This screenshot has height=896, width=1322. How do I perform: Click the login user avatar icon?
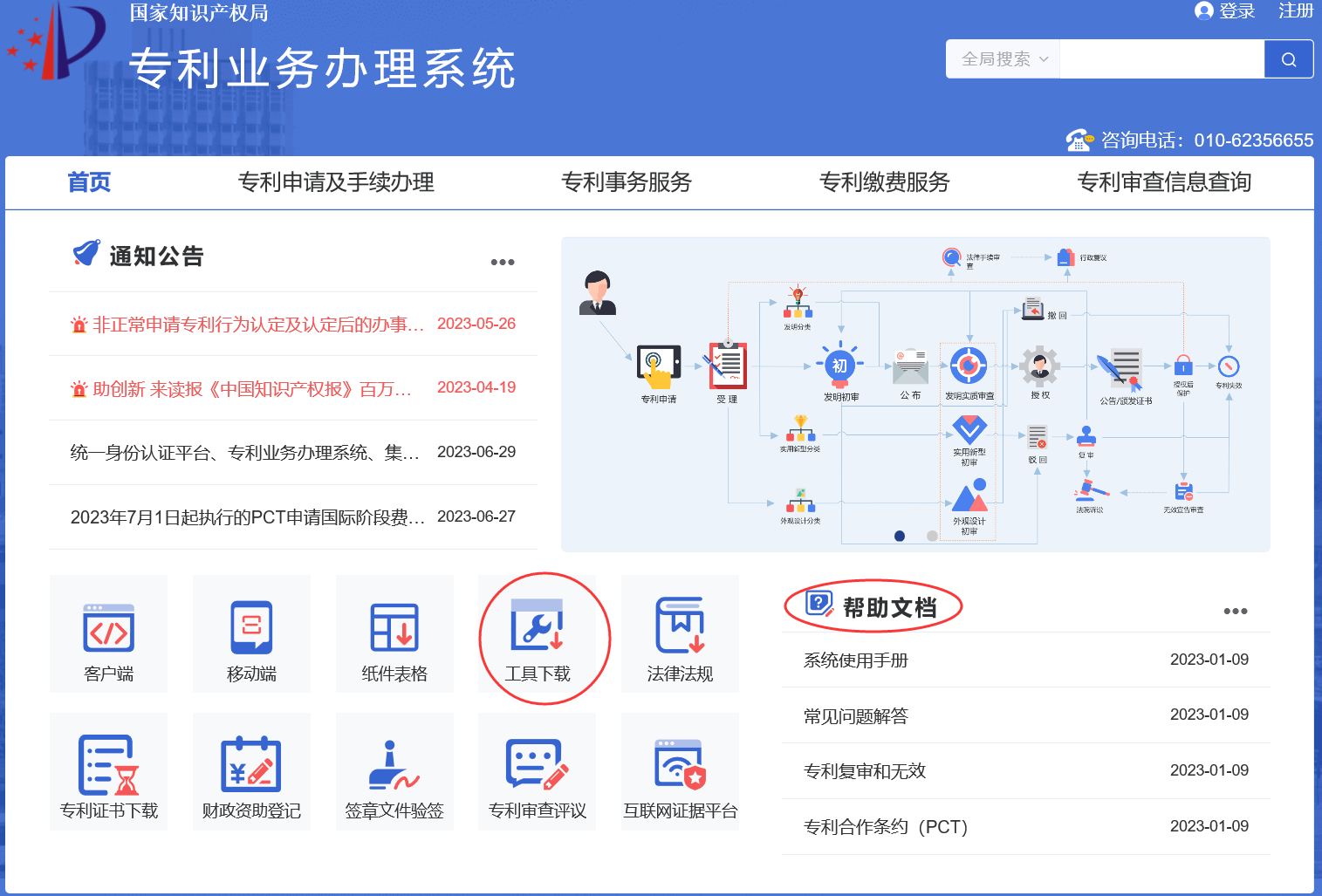(1204, 10)
